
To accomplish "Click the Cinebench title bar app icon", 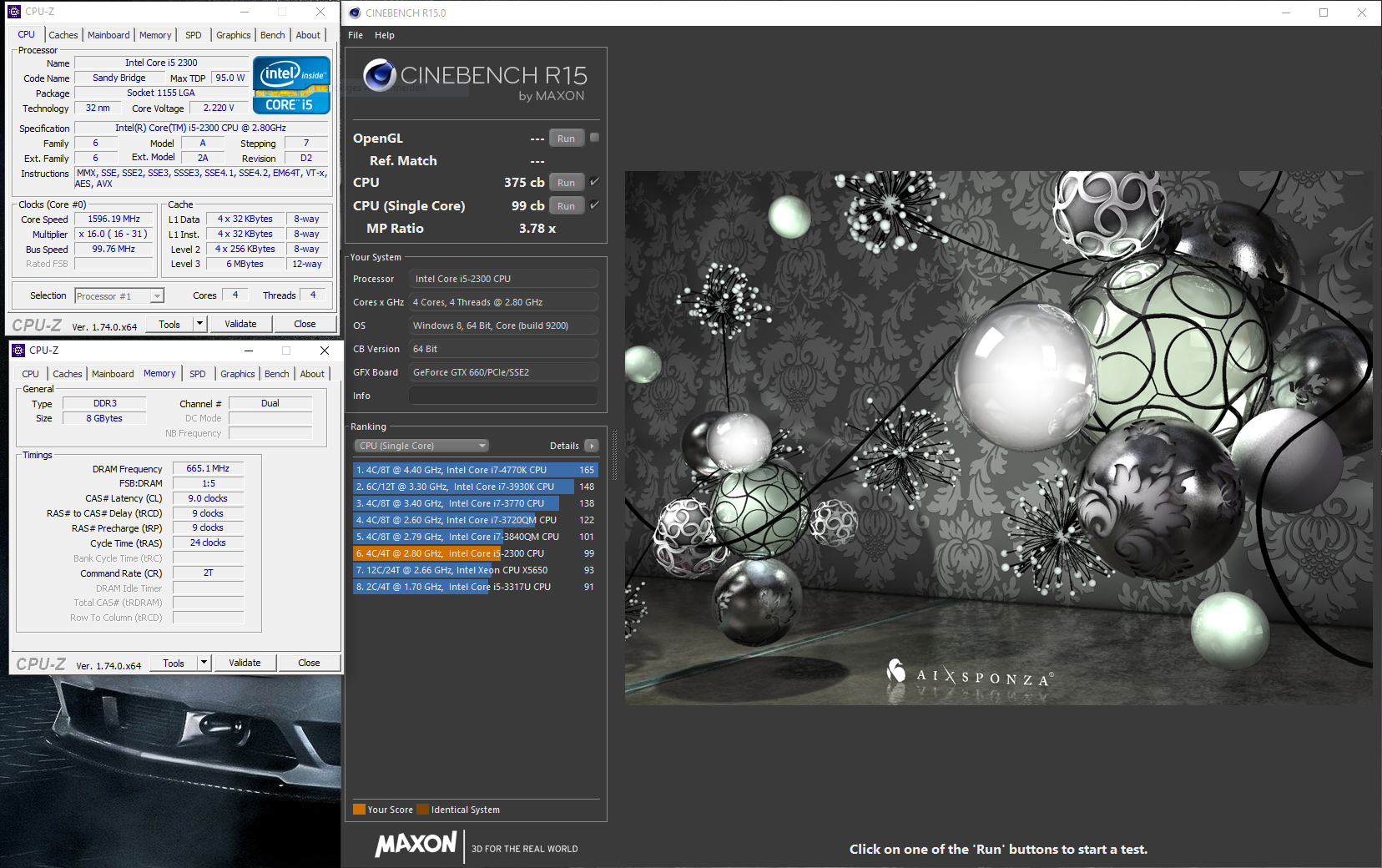I will (355, 13).
